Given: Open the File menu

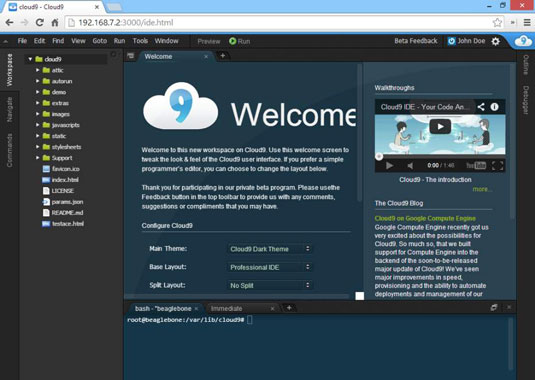Looking at the screenshot, I should point(22,41).
